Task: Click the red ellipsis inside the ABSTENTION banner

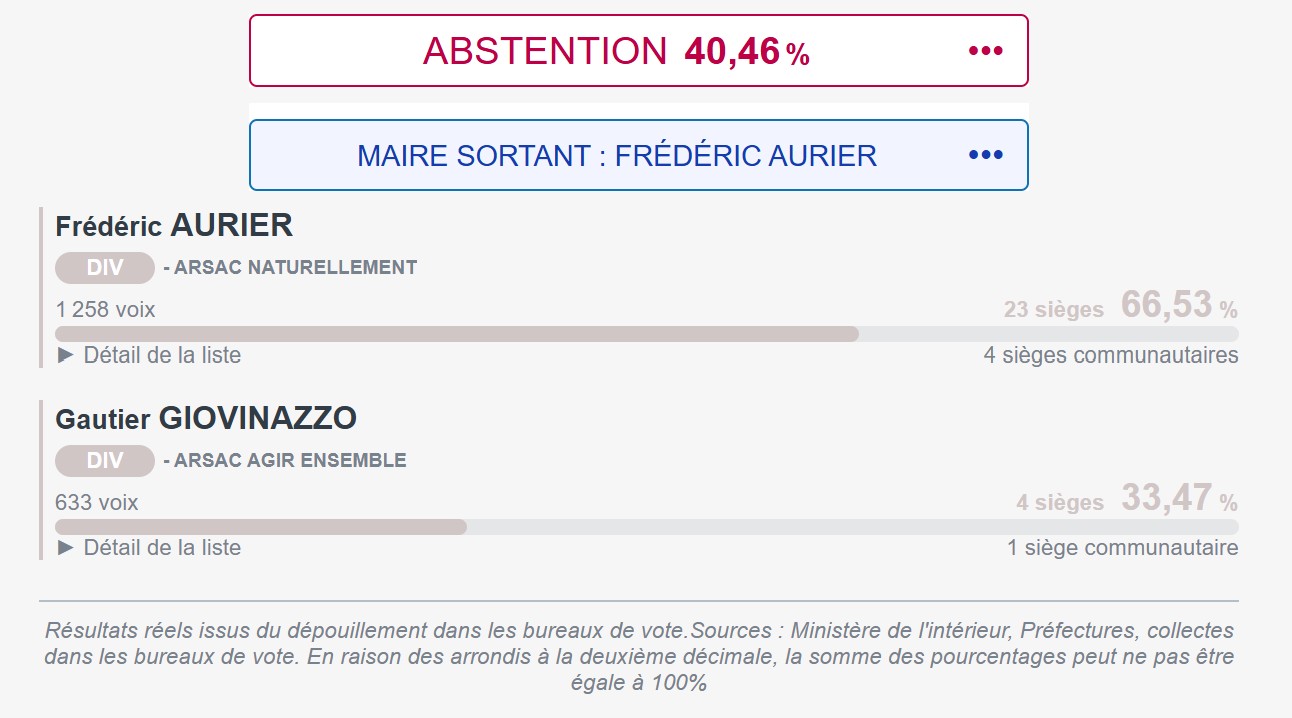Action: (984, 50)
